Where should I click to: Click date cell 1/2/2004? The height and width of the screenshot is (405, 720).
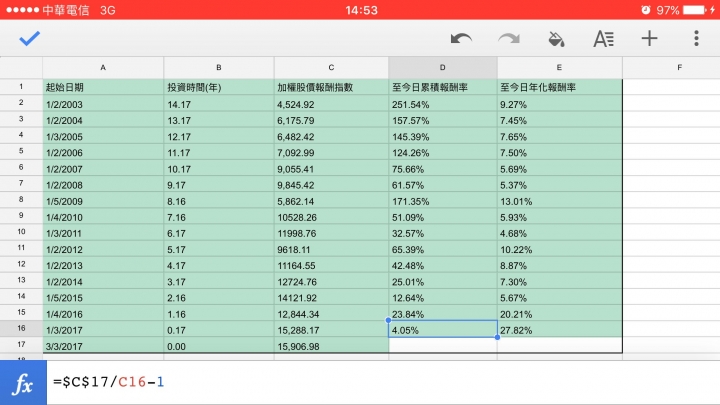click(x=103, y=120)
